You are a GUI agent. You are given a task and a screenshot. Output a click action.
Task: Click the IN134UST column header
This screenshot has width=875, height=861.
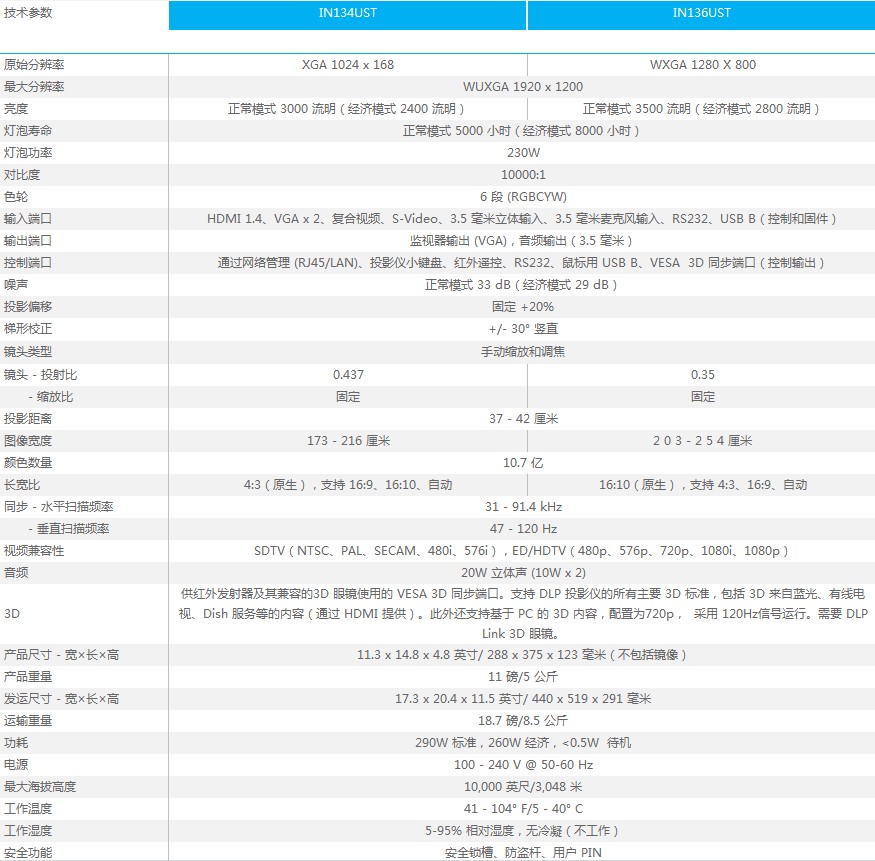coord(347,15)
